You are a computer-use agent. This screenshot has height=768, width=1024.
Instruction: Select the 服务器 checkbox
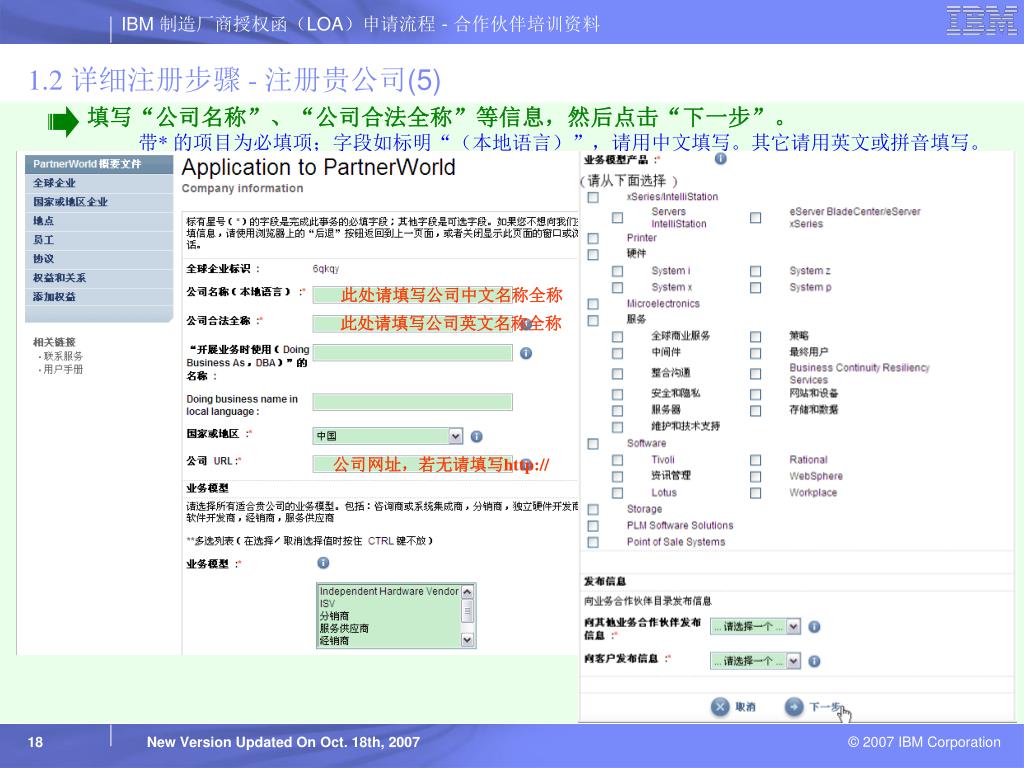(617, 410)
